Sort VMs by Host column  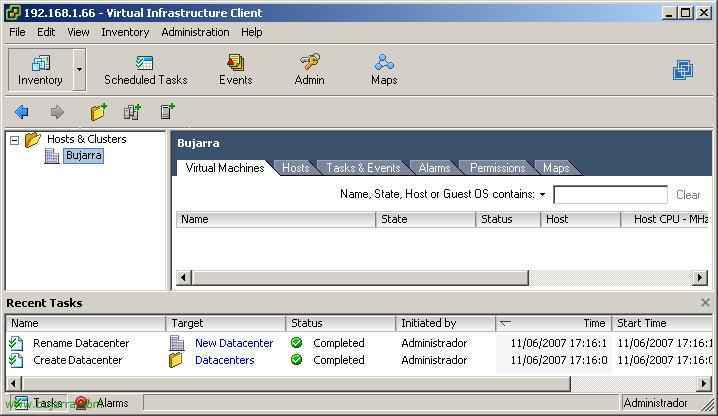click(581, 219)
